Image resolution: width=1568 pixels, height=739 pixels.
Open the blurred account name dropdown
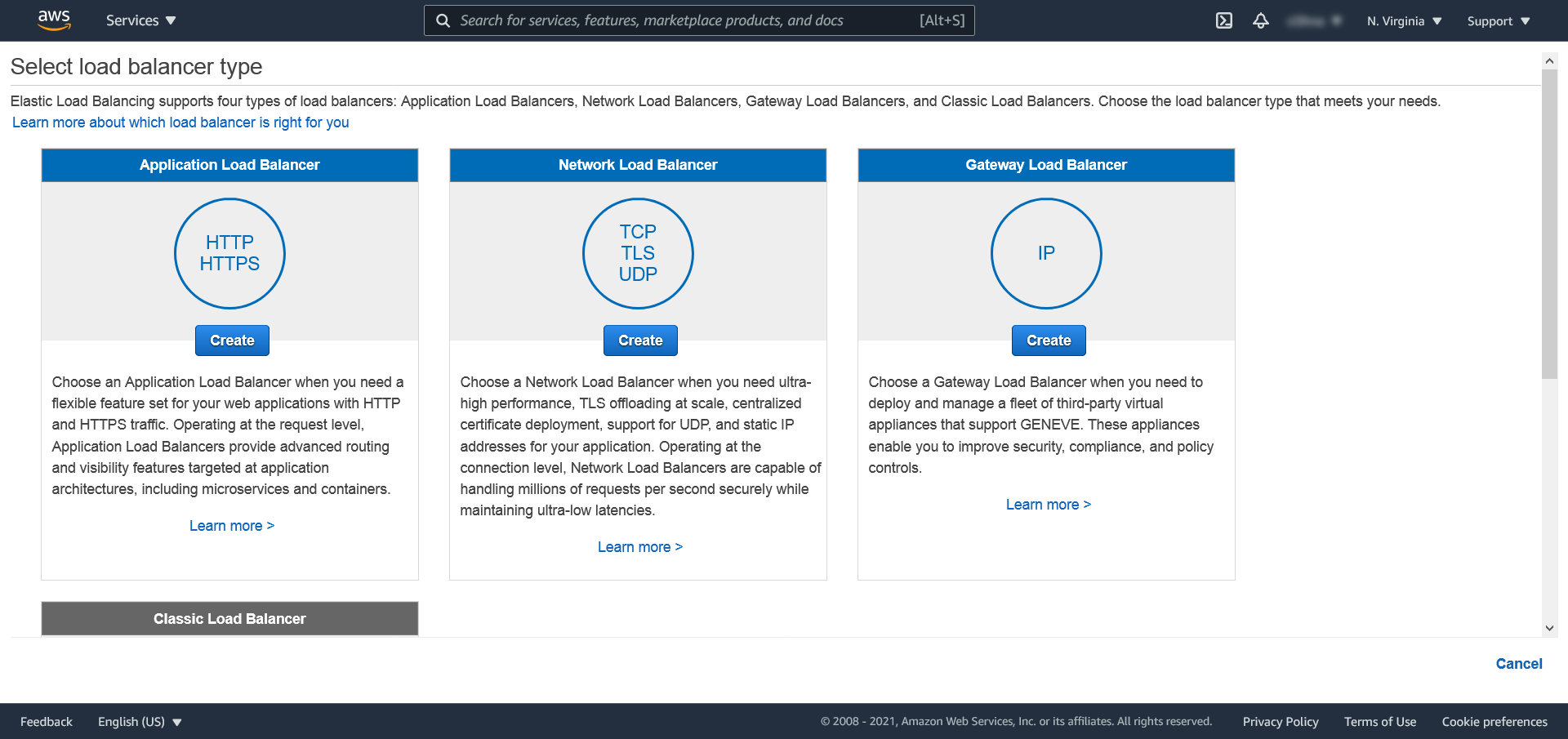(1314, 20)
